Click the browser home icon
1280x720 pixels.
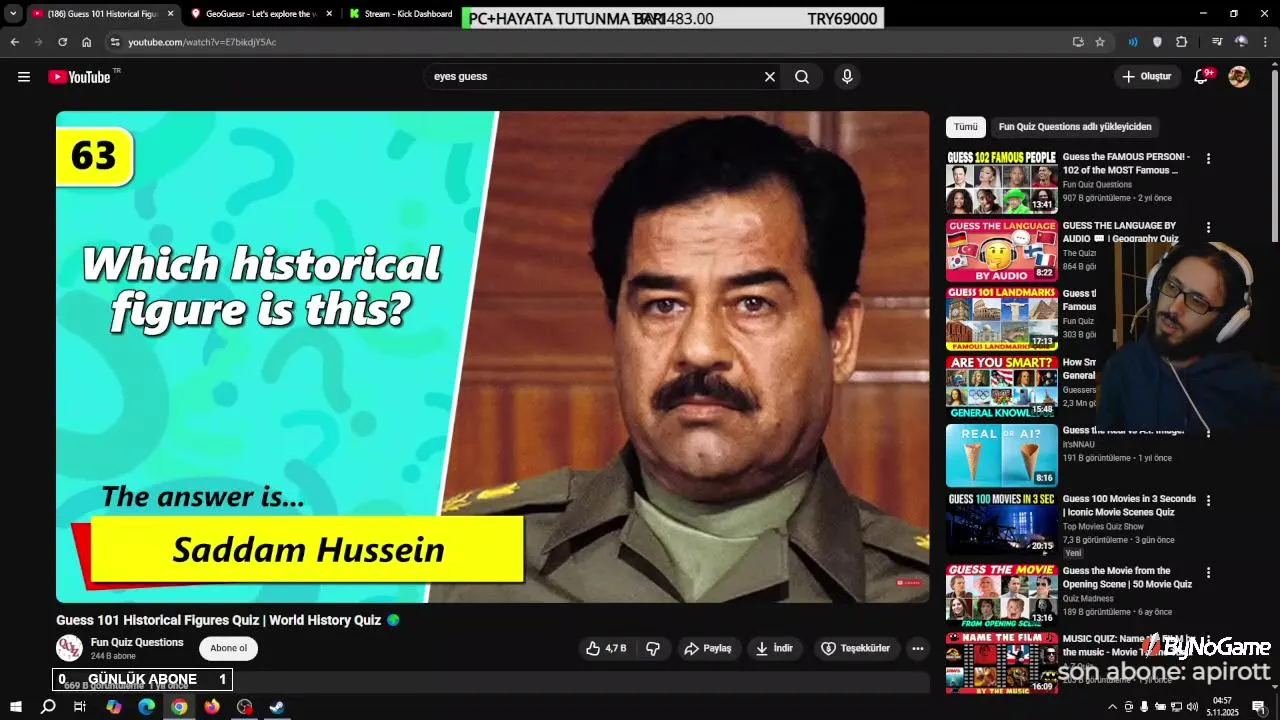point(87,42)
